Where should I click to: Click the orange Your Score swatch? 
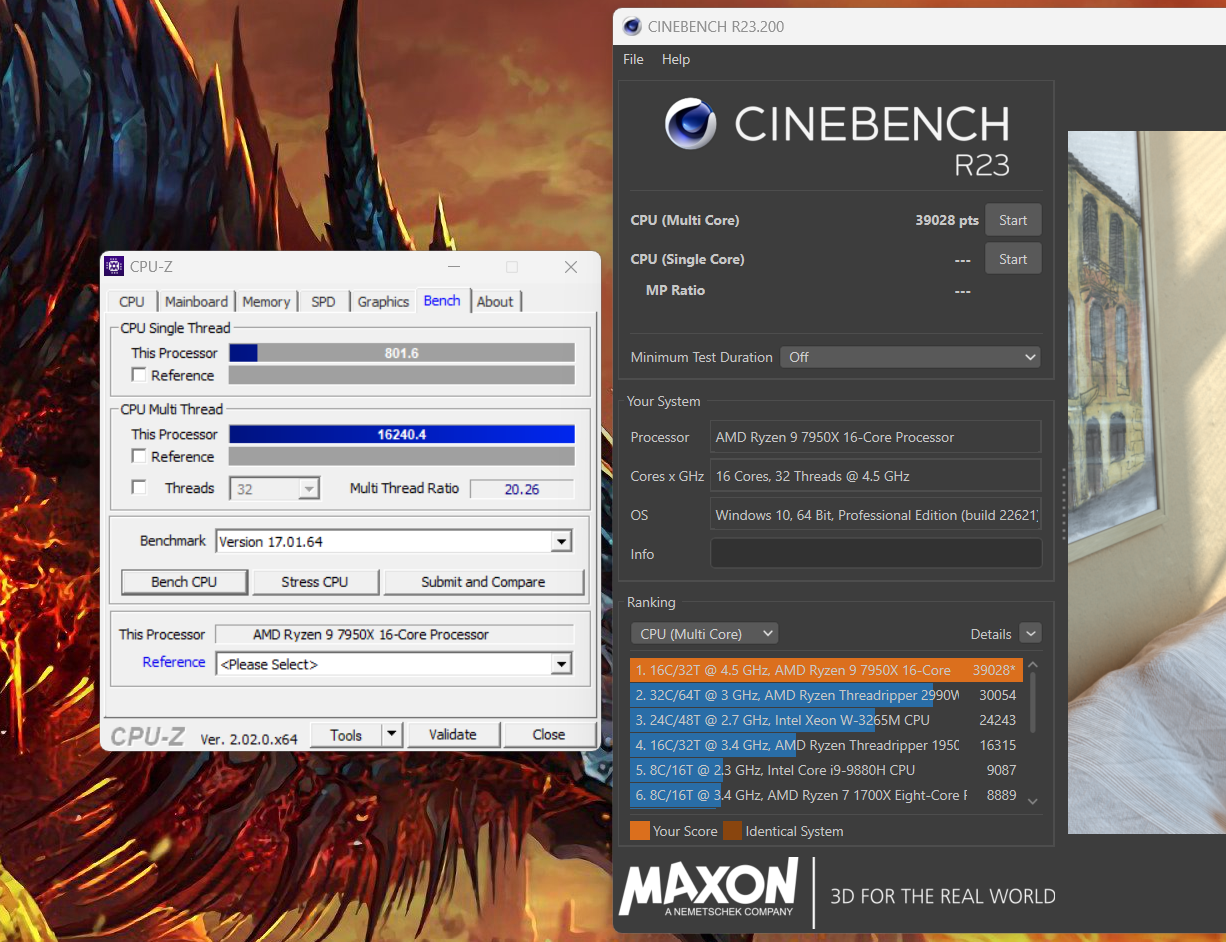coord(639,831)
